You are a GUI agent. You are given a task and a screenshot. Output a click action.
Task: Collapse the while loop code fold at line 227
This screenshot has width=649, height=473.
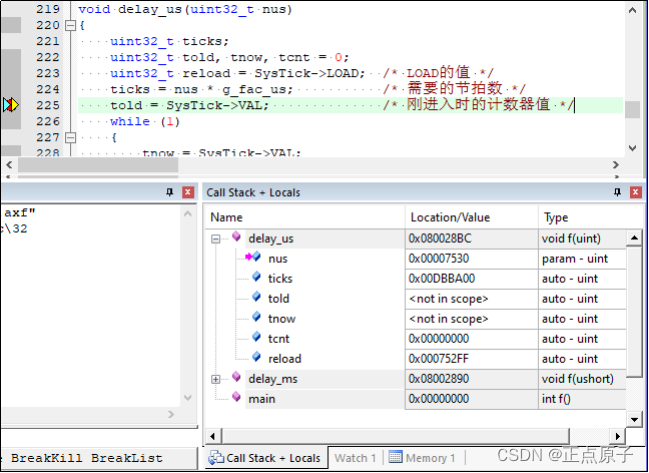tap(68, 137)
